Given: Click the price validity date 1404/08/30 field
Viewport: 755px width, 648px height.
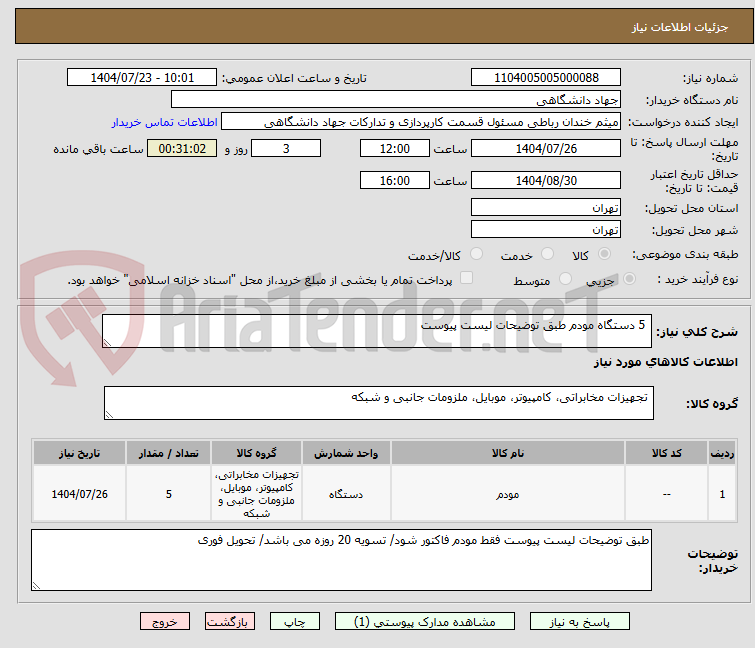Looking at the screenshot, I should (x=546, y=180).
